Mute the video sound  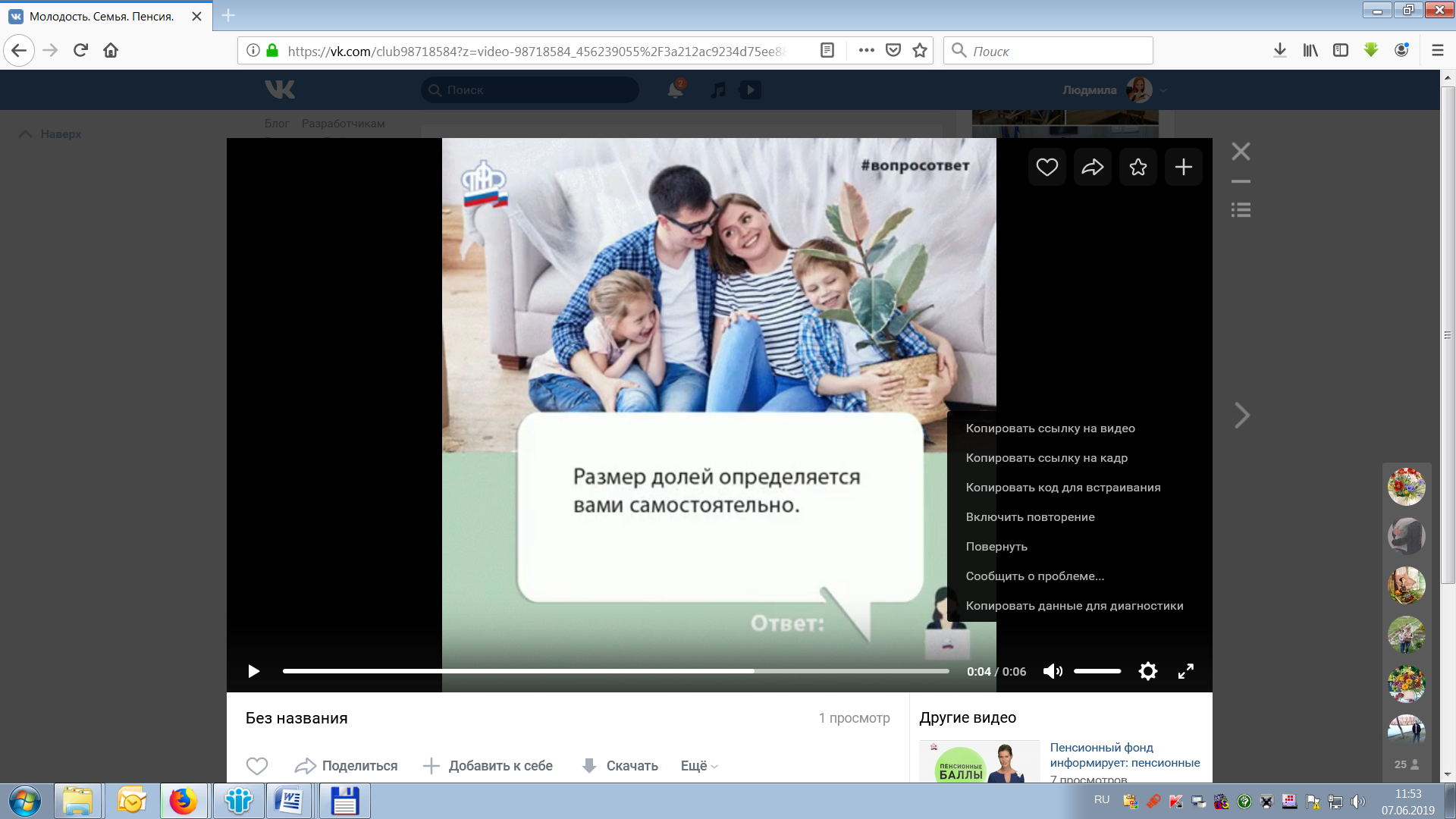tap(1053, 671)
